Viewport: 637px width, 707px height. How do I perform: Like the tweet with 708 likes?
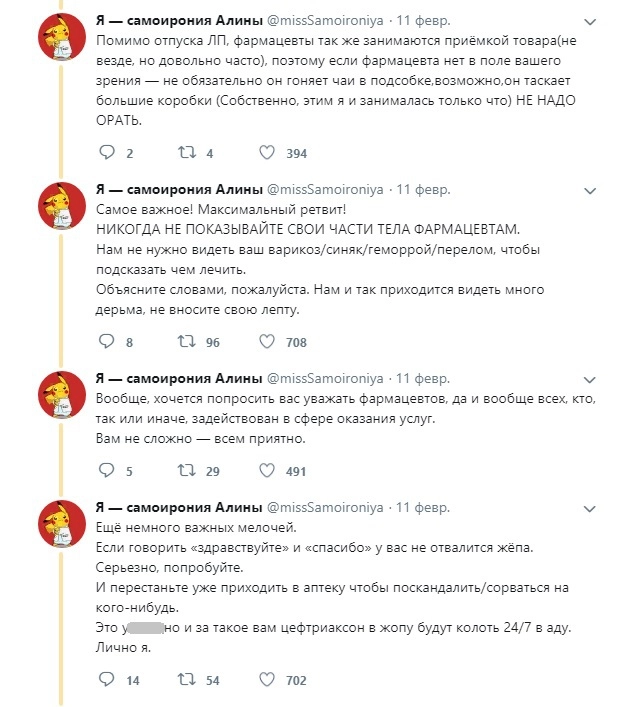267,342
